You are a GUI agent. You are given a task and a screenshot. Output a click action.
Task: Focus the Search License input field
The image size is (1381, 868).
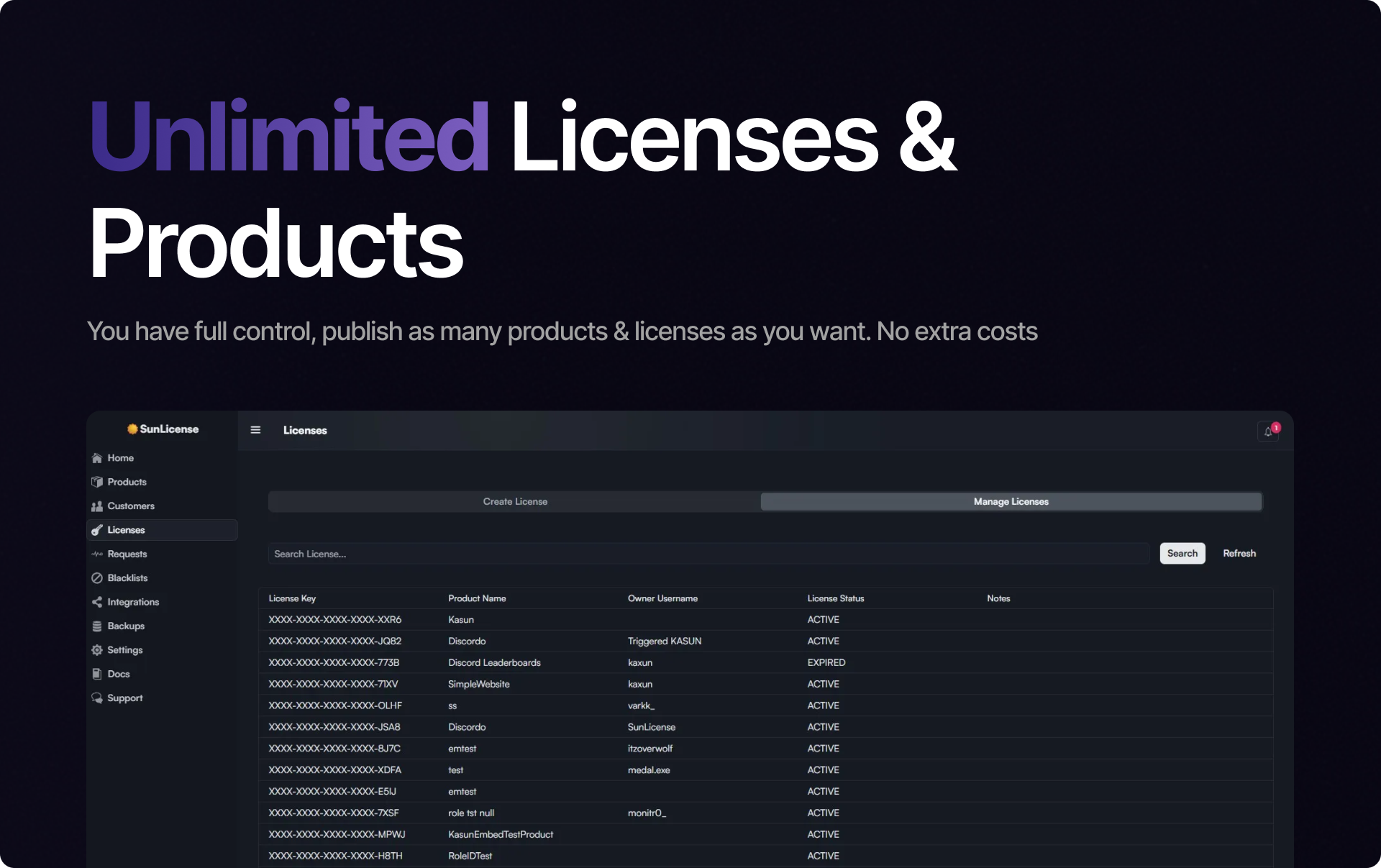tap(708, 554)
